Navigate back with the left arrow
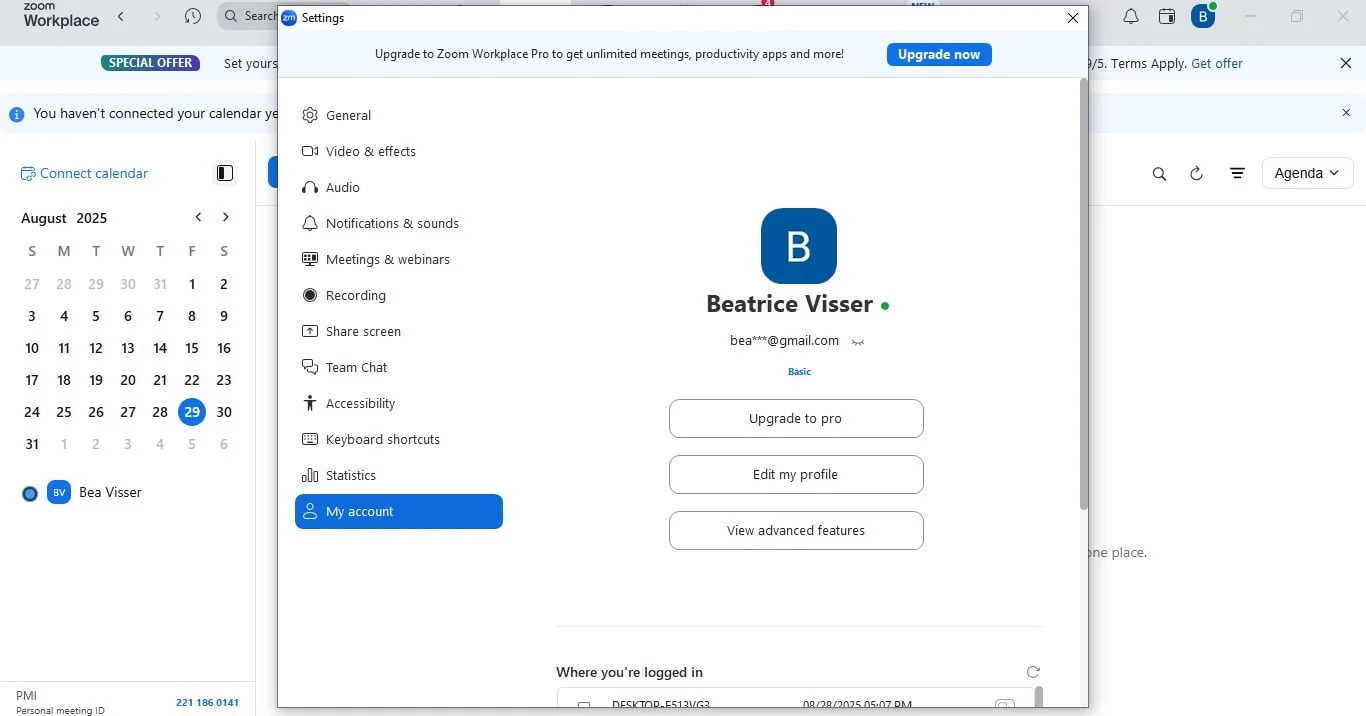Screen dimensions: 1366x716 click(121, 16)
